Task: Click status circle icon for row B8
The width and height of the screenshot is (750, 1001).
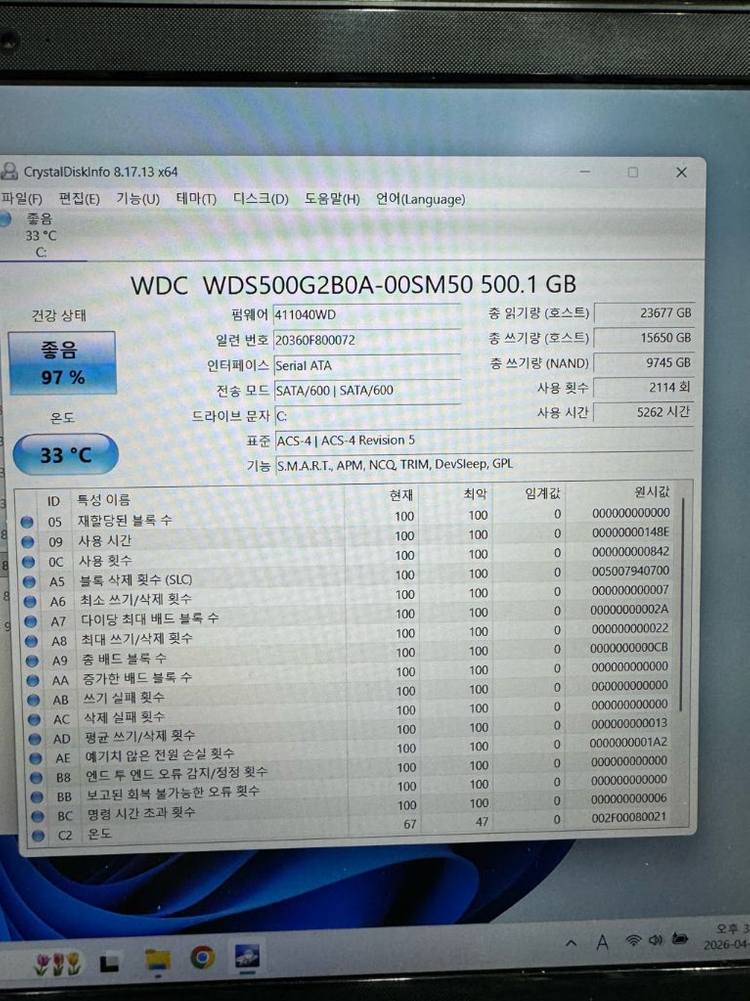Action: coord(36,778)
